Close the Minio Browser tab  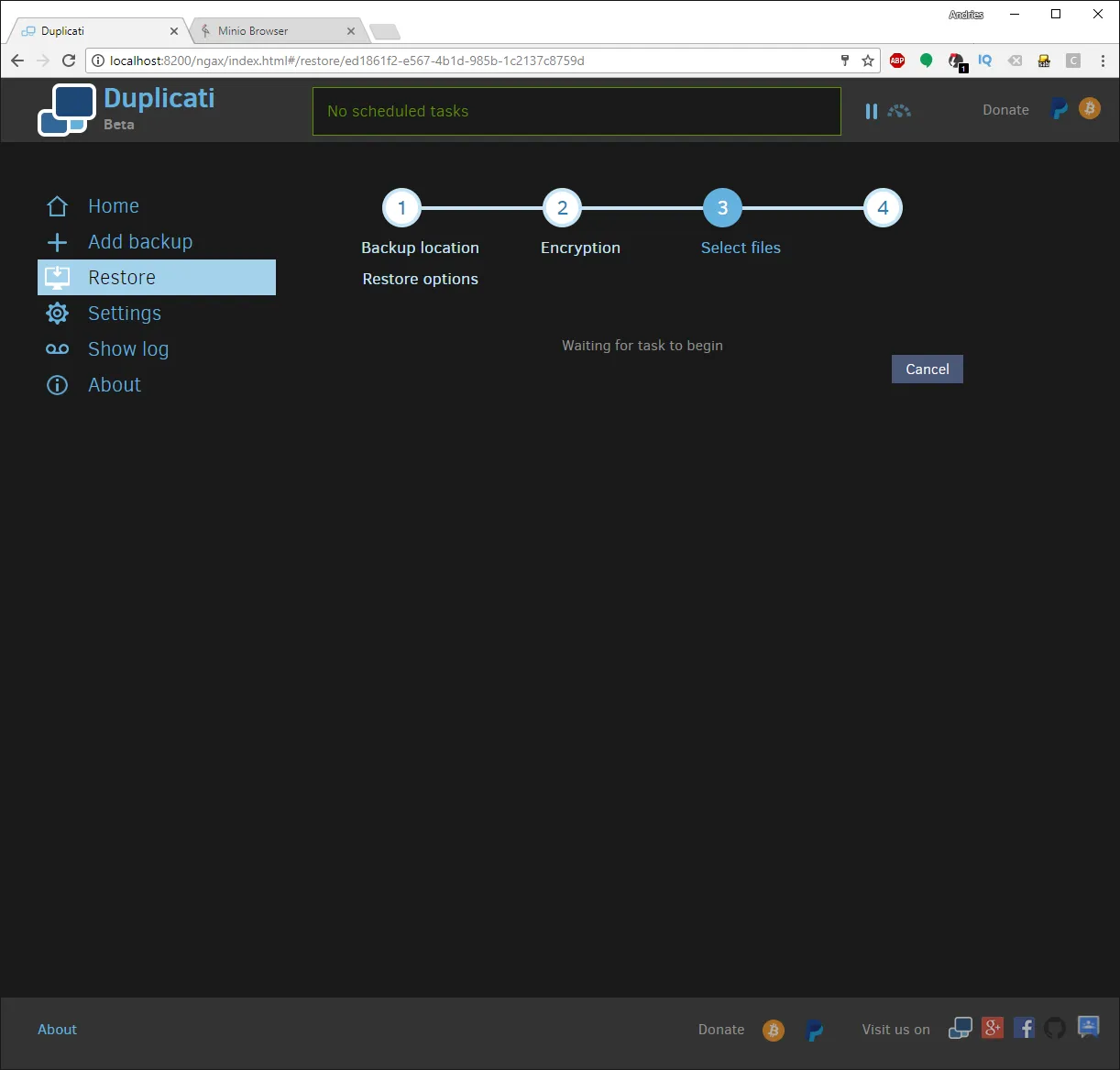(351, 31)
